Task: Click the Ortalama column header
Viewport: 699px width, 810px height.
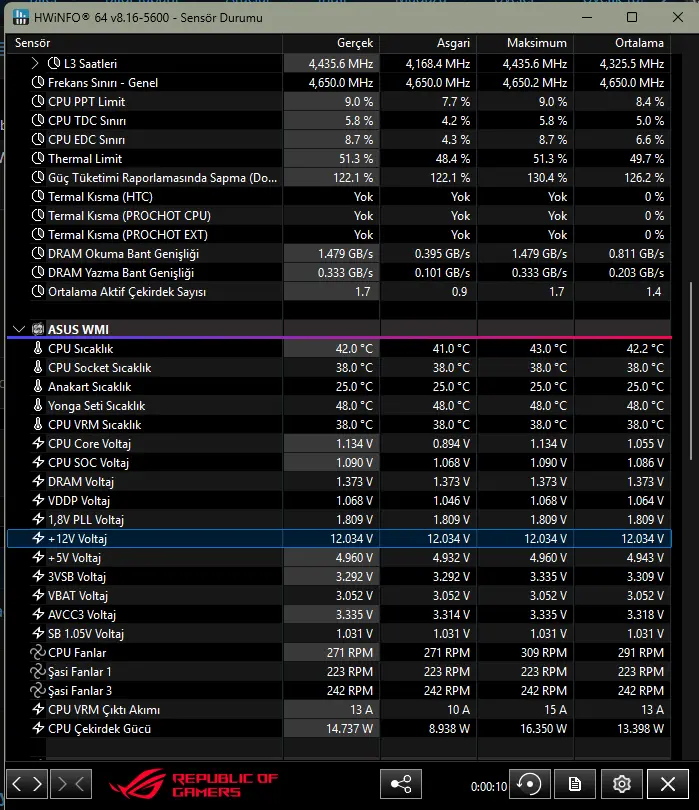Action: tap(623, 43)
